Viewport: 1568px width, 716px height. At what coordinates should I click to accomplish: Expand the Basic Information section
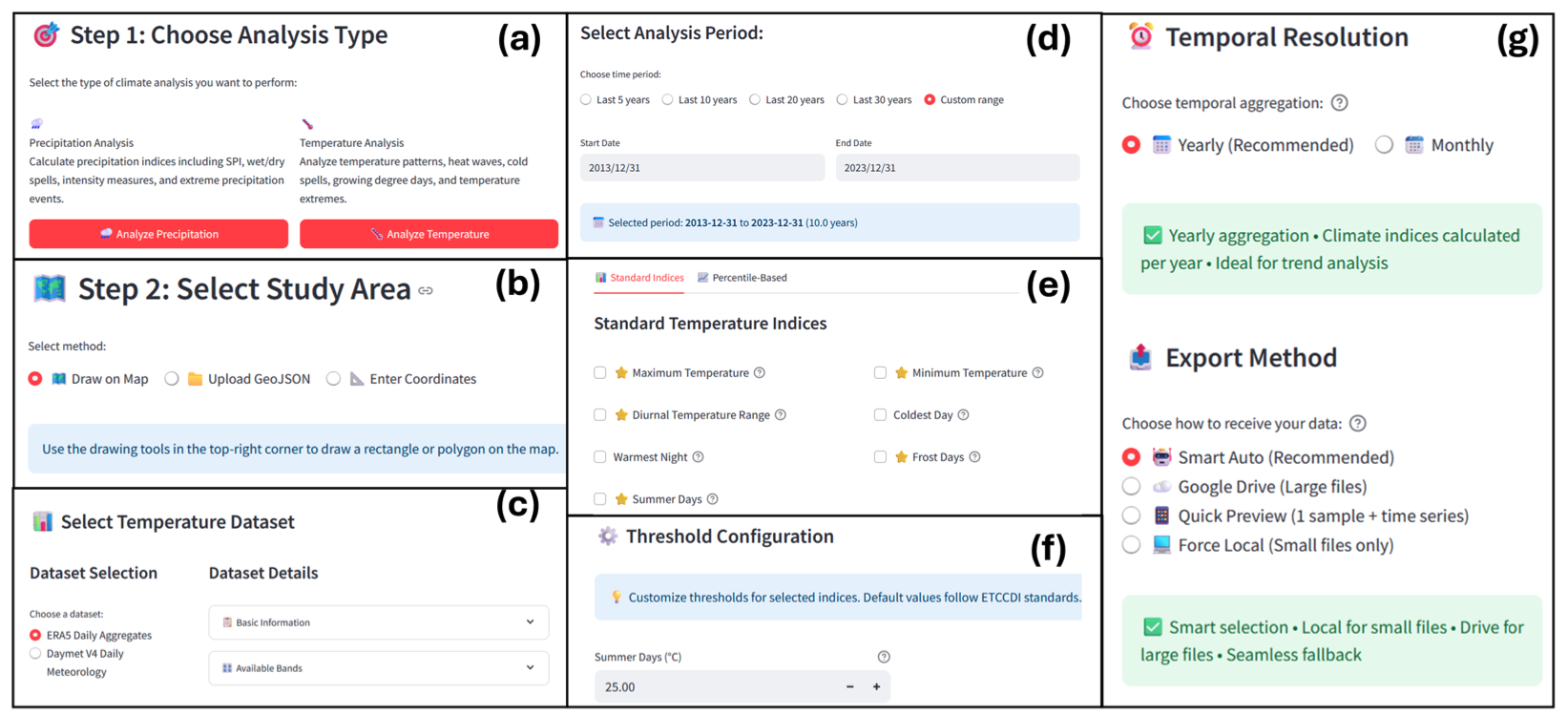pos(379,622)
